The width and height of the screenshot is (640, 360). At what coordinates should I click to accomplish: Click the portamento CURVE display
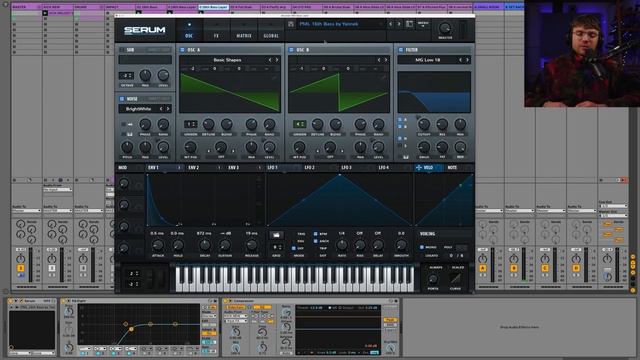point(456,279)
